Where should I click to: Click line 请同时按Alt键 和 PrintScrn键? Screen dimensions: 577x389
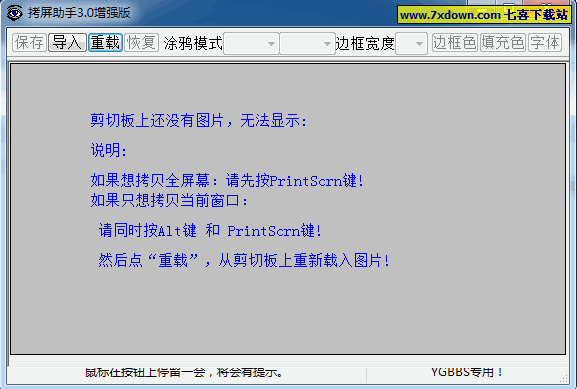[210, 231]
